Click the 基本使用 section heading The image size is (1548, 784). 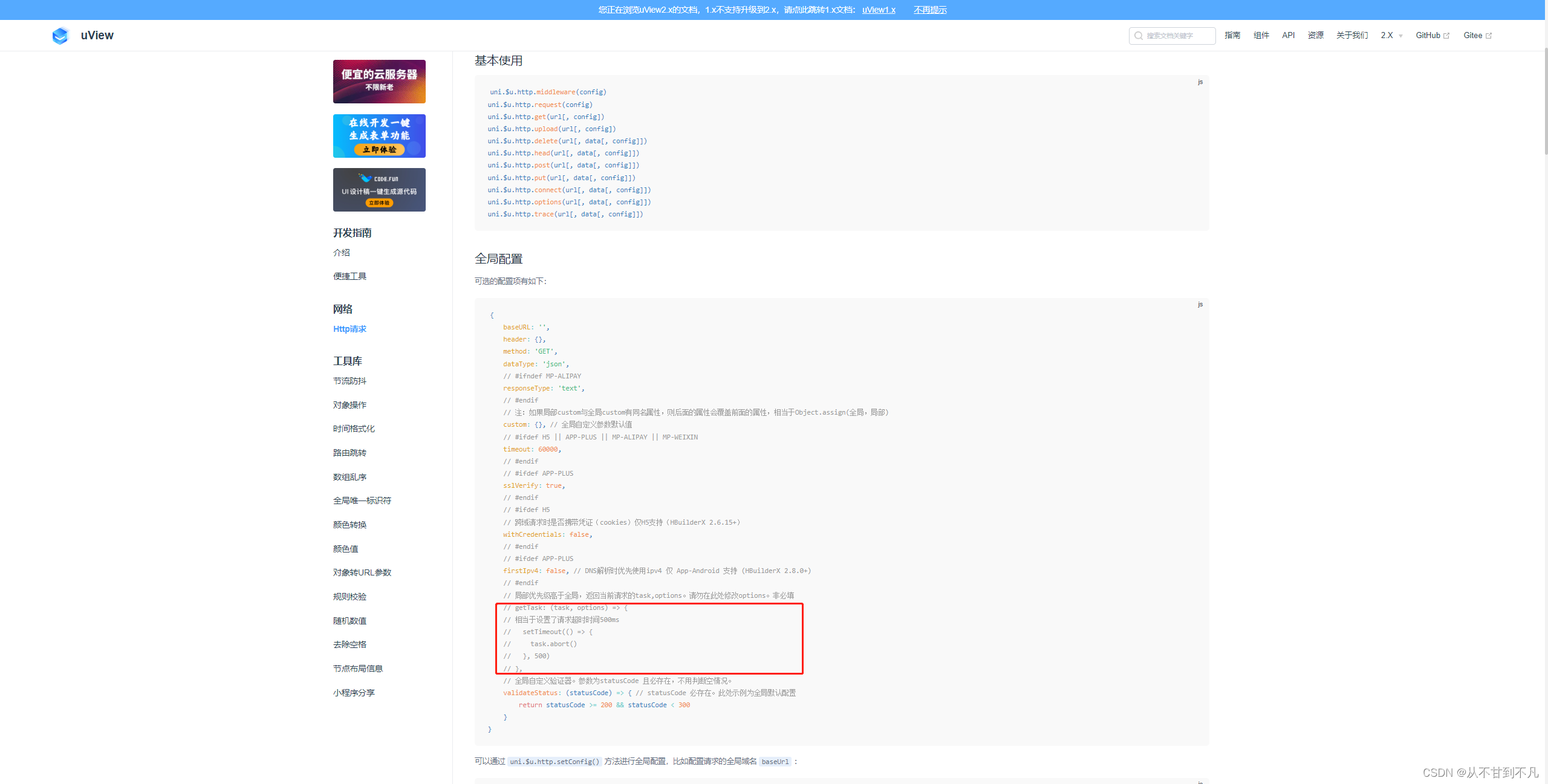tap(499, 60)
